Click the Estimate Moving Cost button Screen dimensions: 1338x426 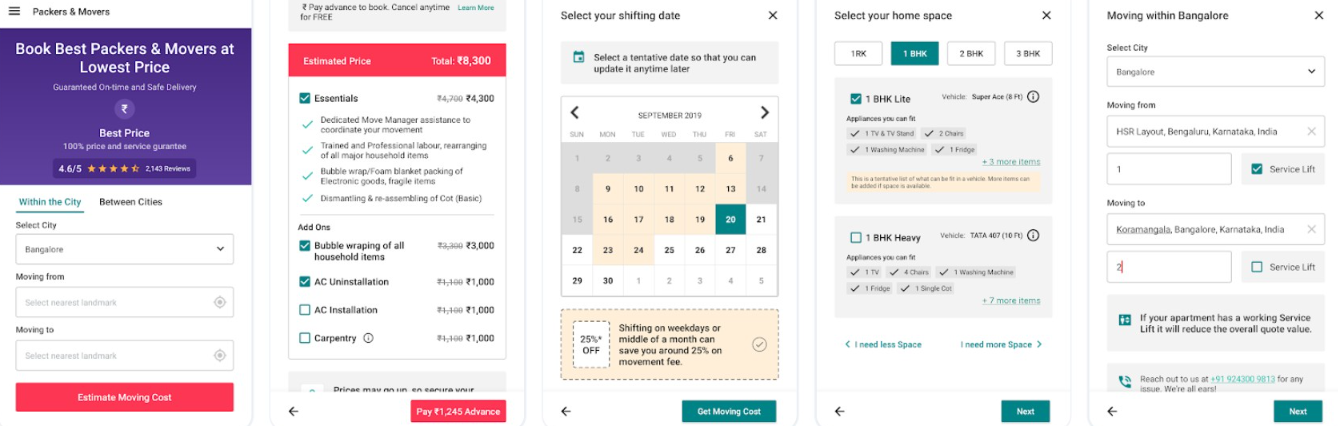click(125, 397)
